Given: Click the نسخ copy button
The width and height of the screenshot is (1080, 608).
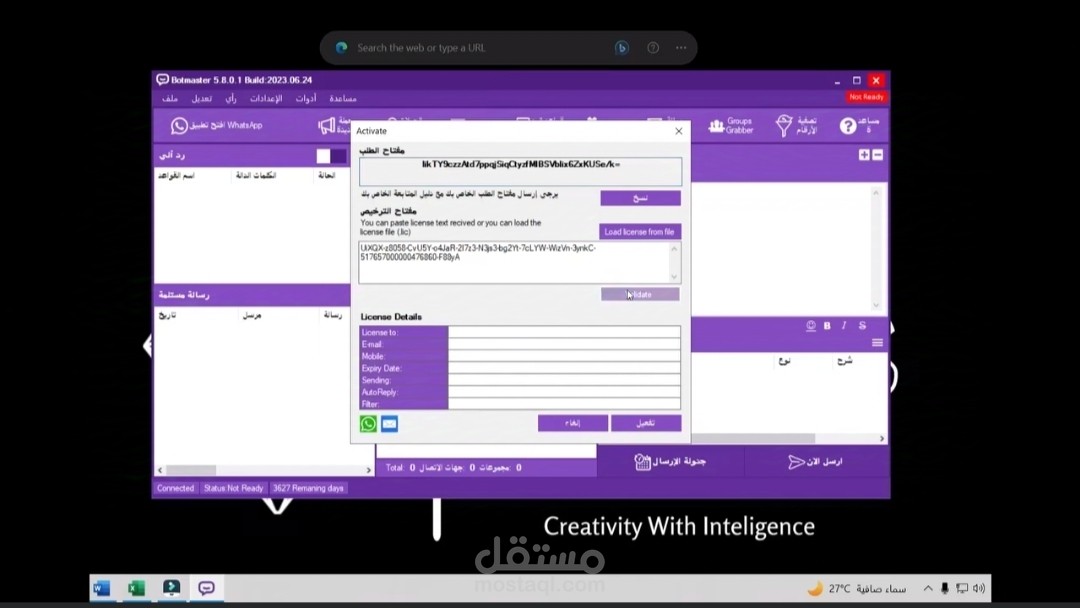Looking at the screenshot, I should [641, 198].
